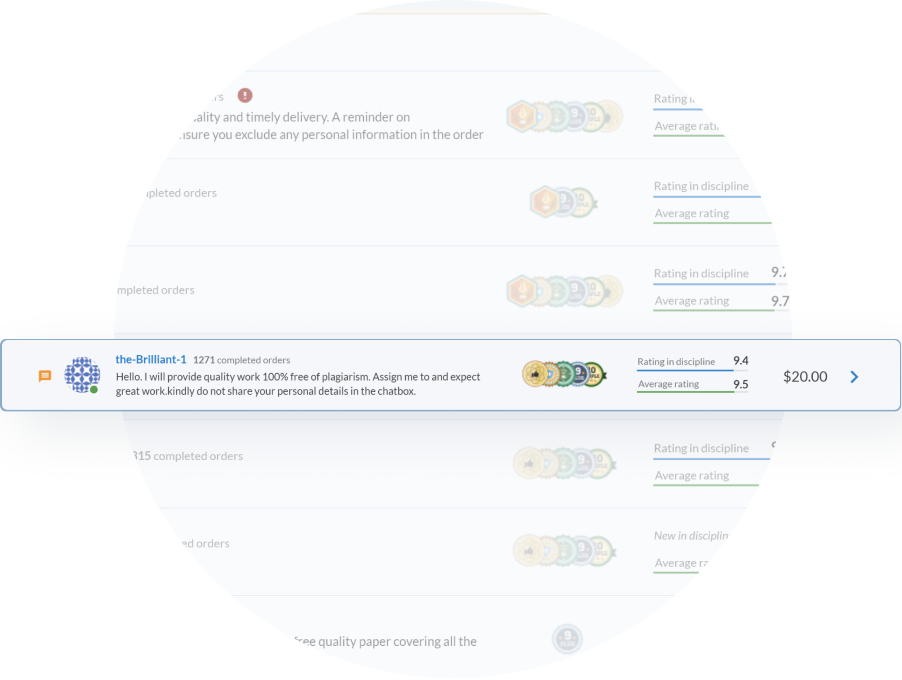Click the green Average rating 9.5 bar
The image size is (902, 680).
(x=686, y=392)
